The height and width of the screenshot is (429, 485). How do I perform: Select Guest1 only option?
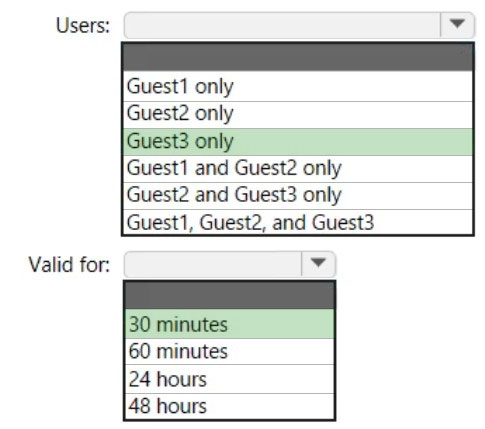click(298, 87)
